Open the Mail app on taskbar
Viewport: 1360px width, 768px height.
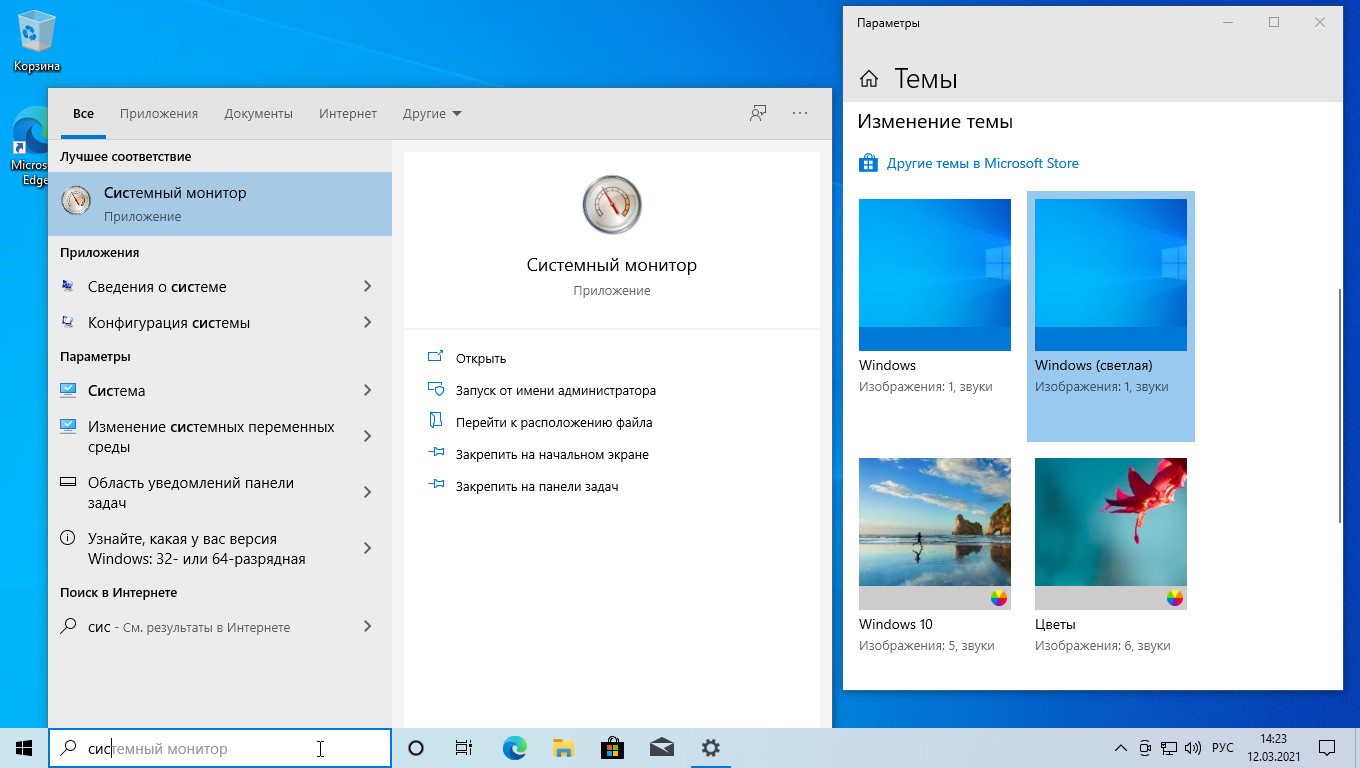pos(661,748)
